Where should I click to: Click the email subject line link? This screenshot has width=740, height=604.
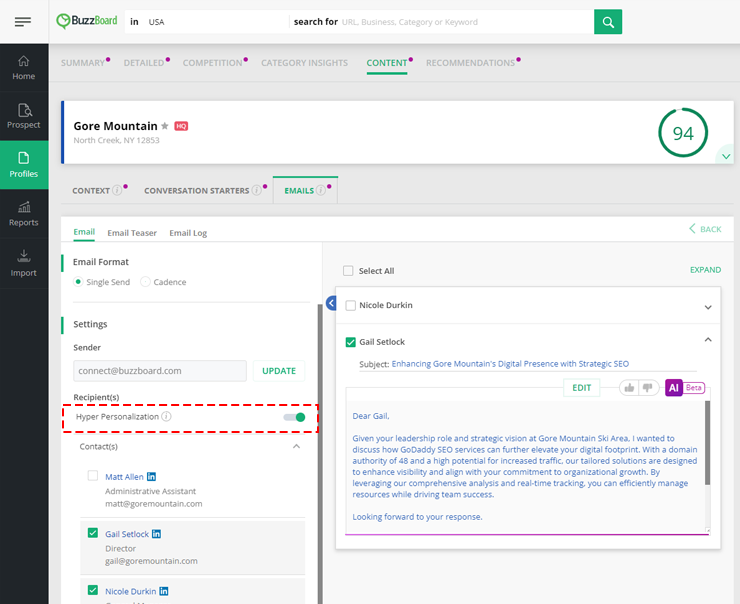click(510, 364)
